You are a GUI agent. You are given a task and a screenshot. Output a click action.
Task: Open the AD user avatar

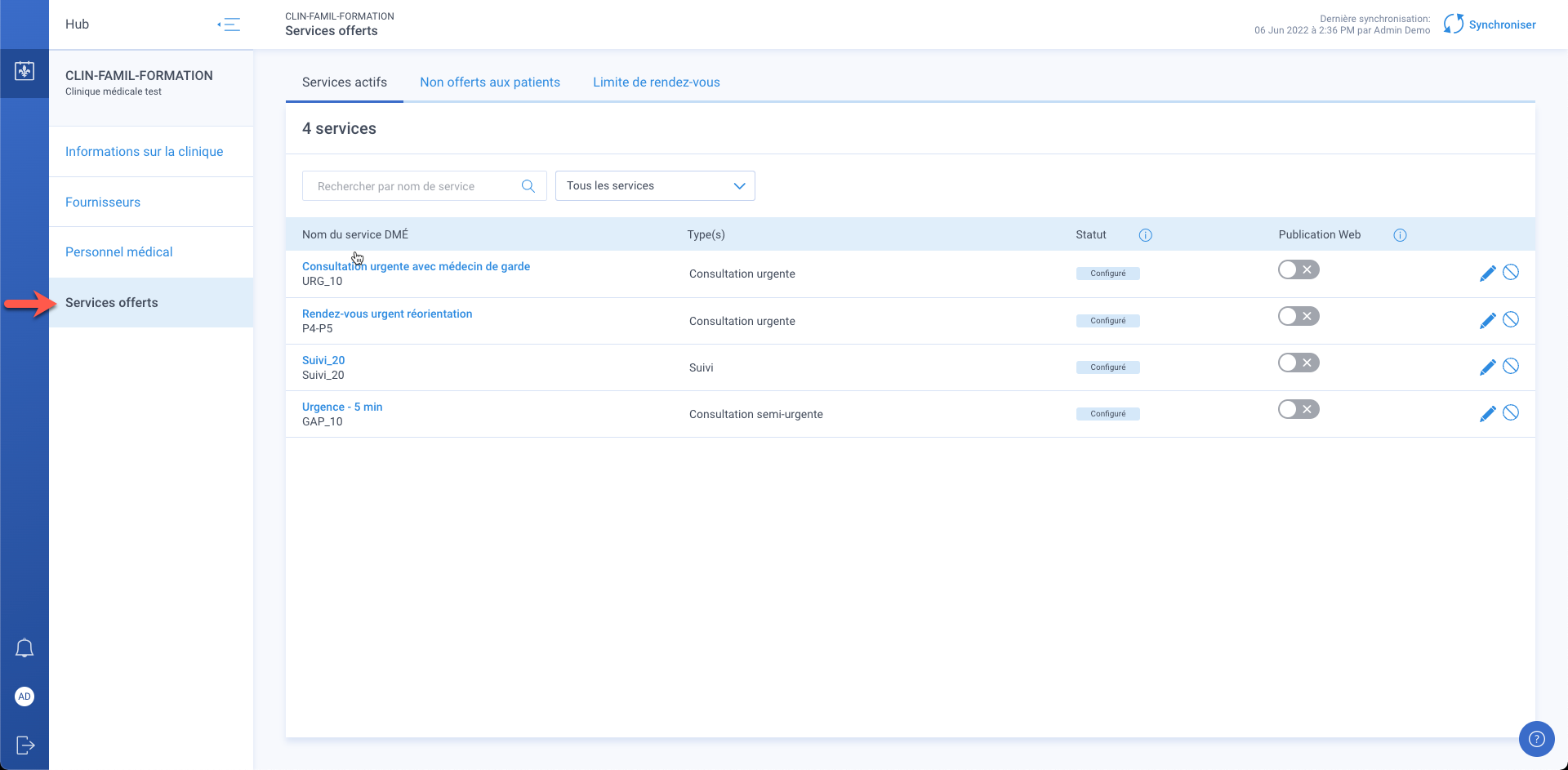point(24,697)
